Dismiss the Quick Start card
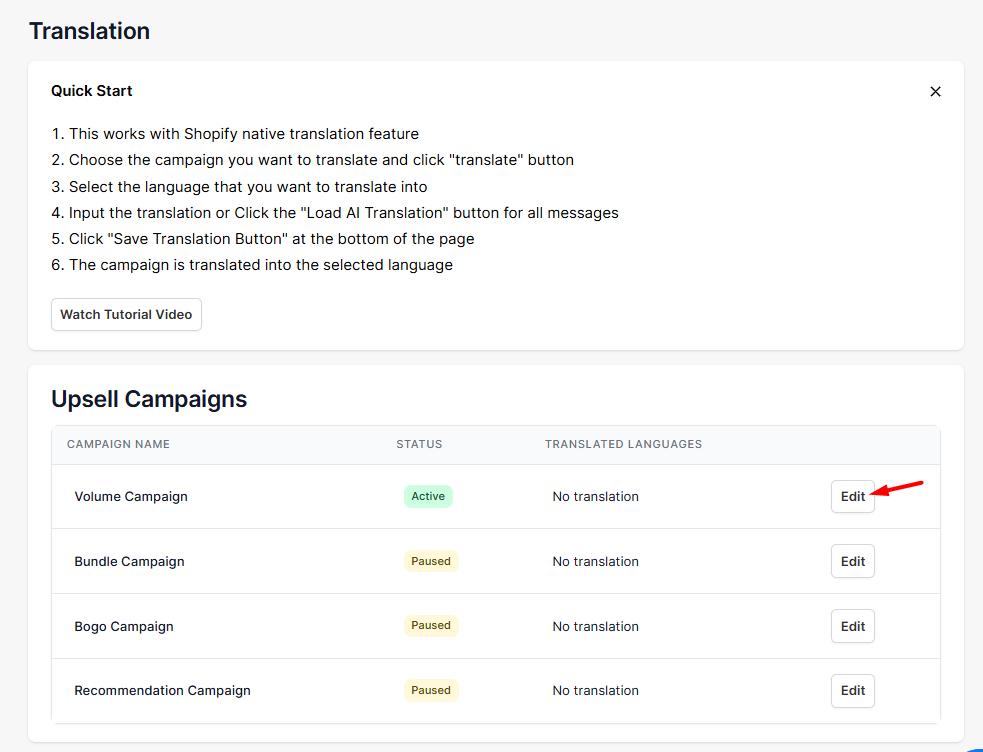 pos(935,91)
